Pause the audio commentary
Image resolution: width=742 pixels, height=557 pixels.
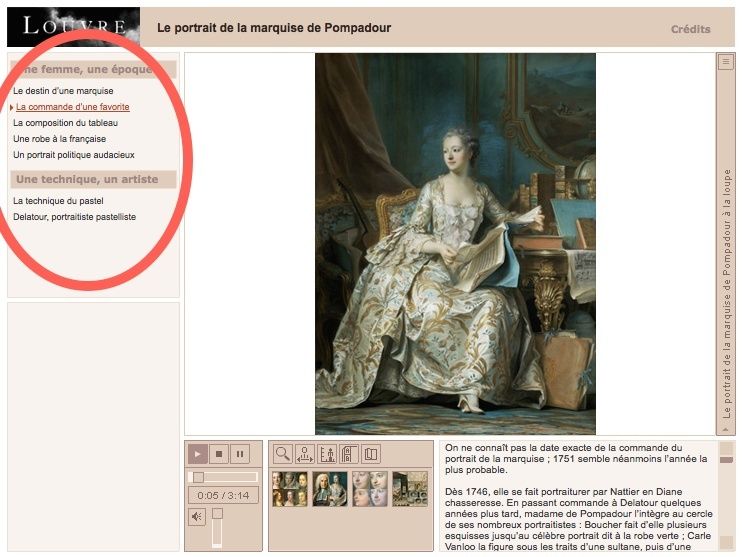pyautogui.click(x=240, y=454)
